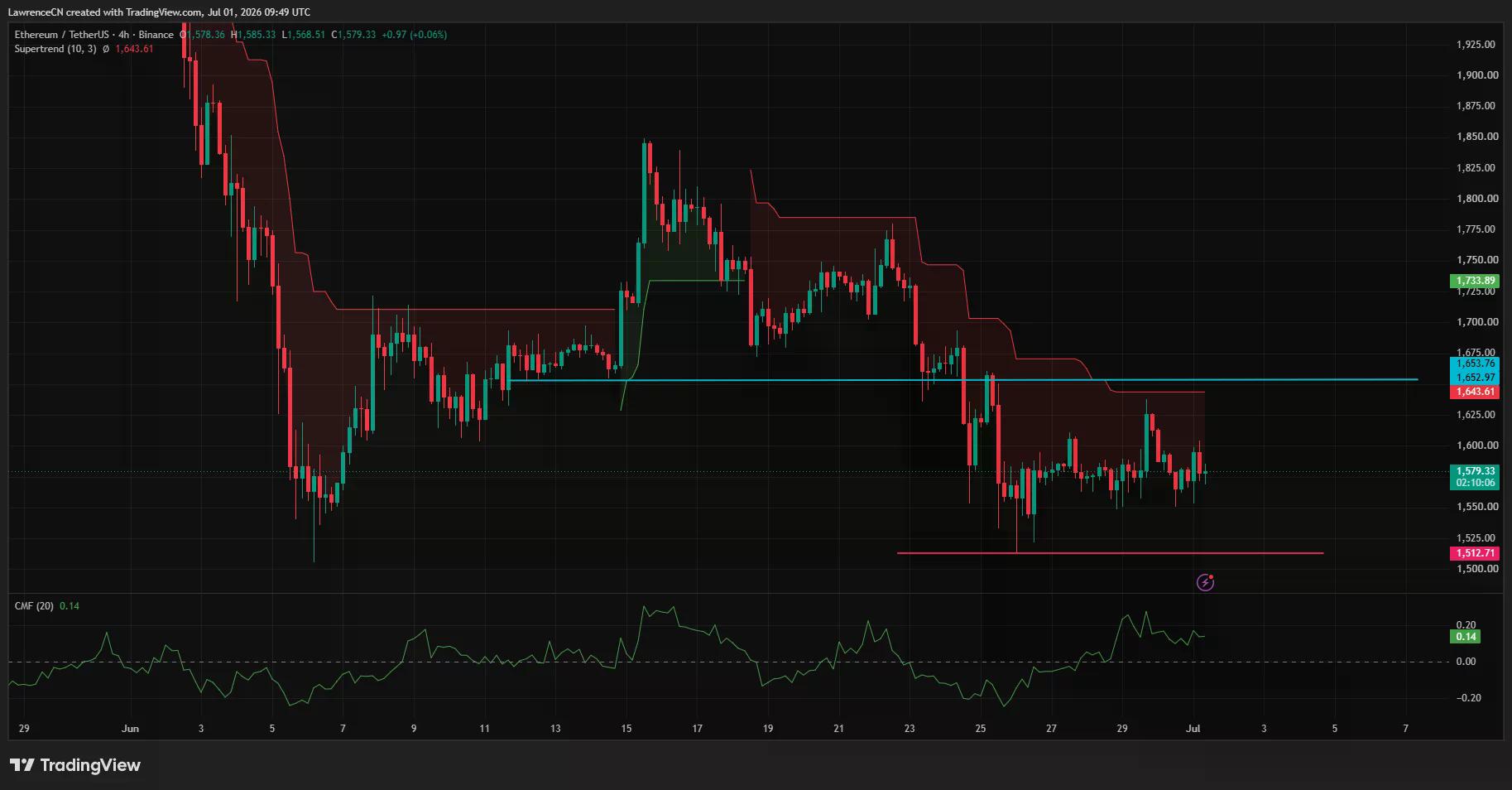Click the 1,850.00 price axis label
This screenshot has height=790, width=1512.
click(1477, 137)
